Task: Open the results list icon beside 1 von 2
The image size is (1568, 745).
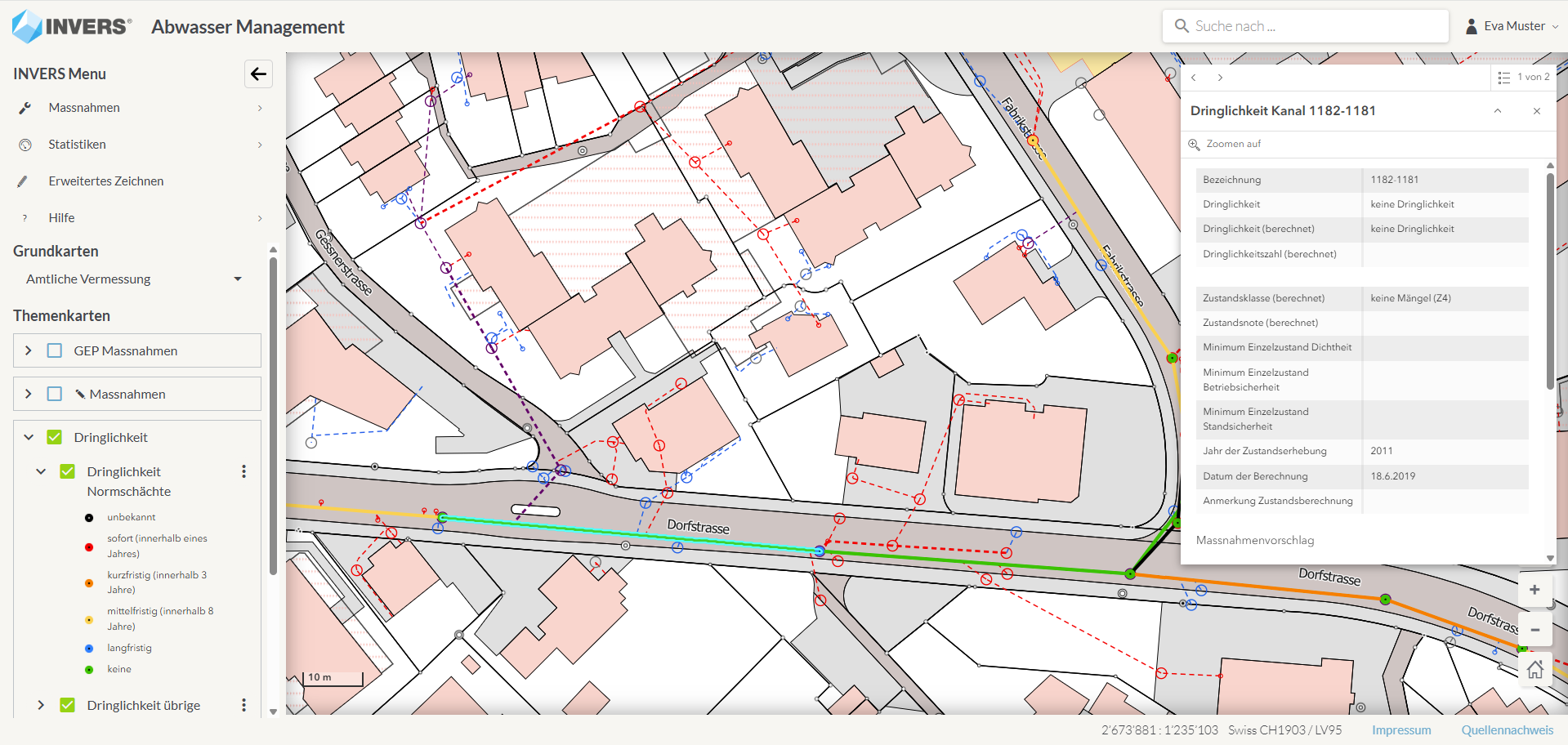Action: [x=1503, y=78]
